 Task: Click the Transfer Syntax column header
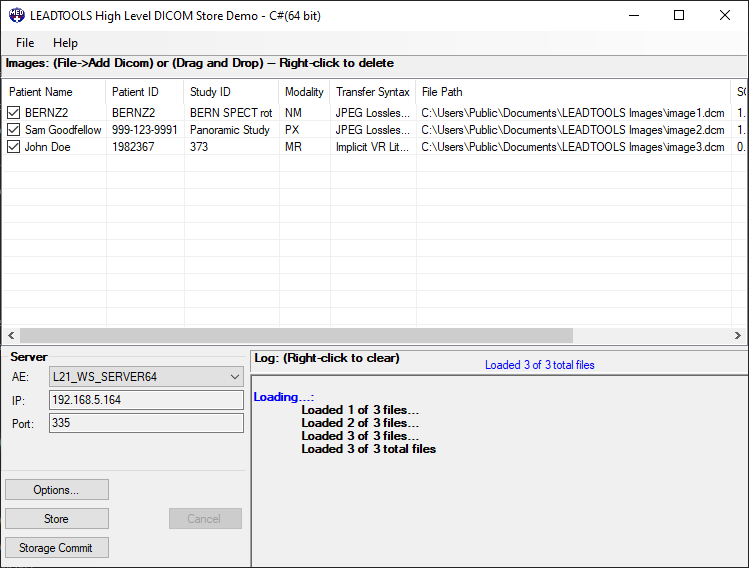pyautogui.click(x=373, y=92)
